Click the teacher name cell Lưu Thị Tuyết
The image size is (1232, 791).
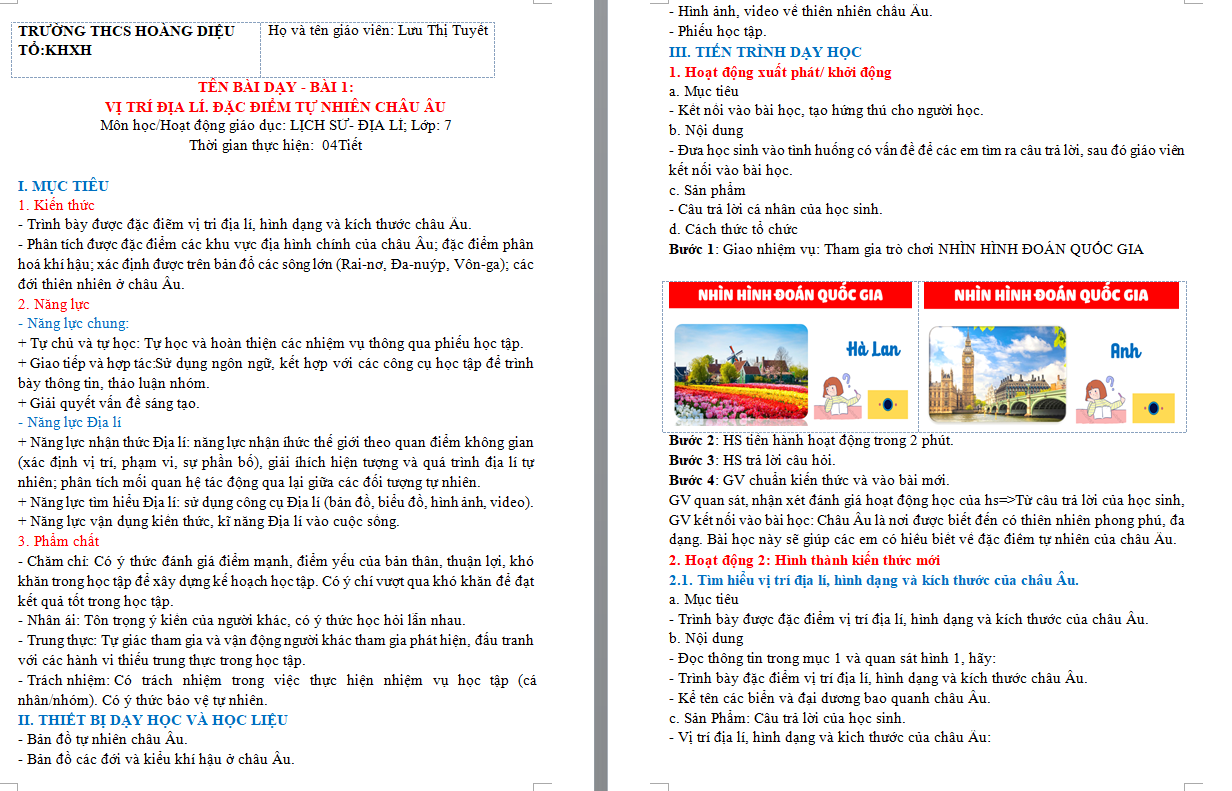tap(378, 31)
